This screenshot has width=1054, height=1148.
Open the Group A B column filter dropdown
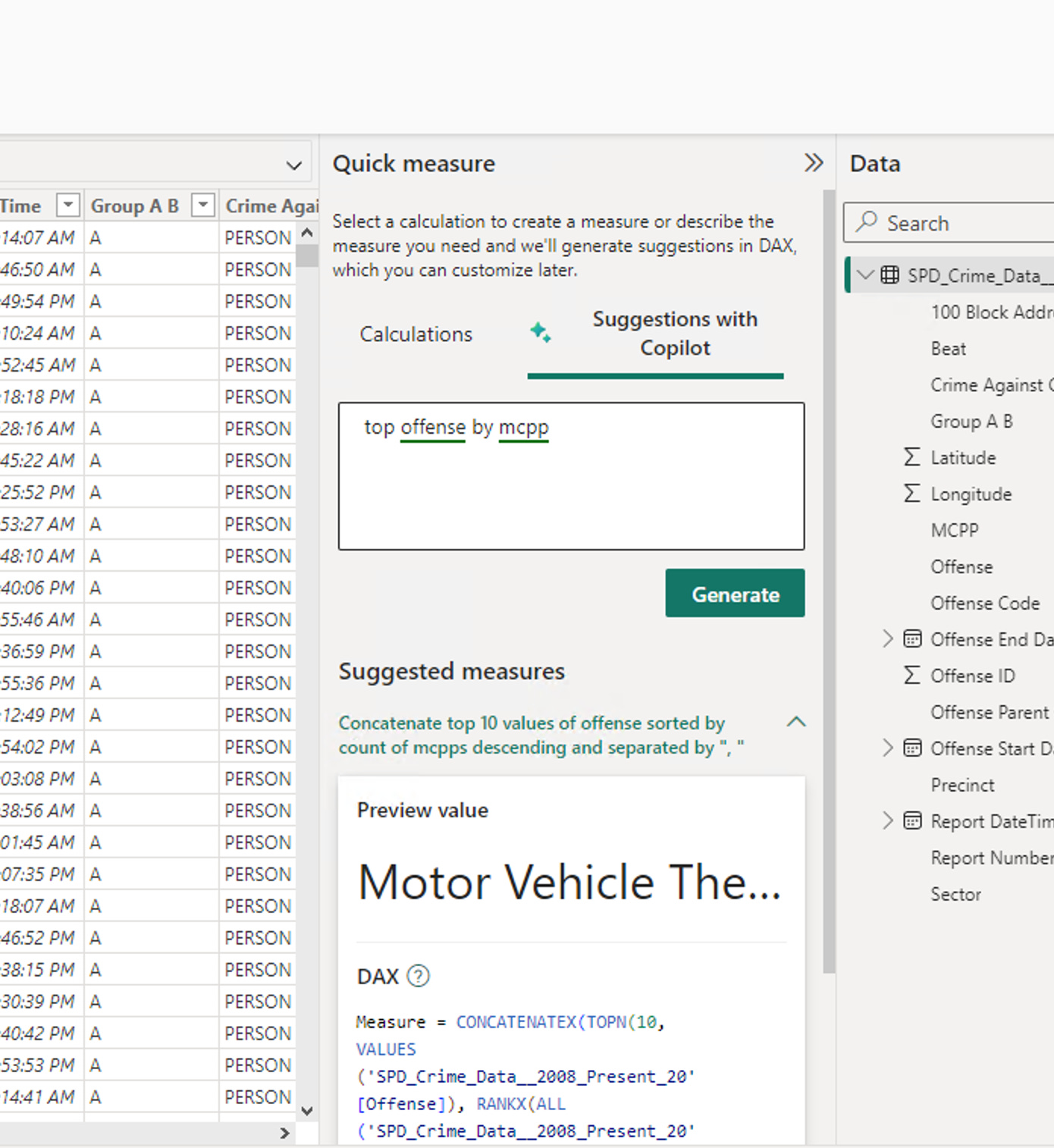click(x=203, y=205)
